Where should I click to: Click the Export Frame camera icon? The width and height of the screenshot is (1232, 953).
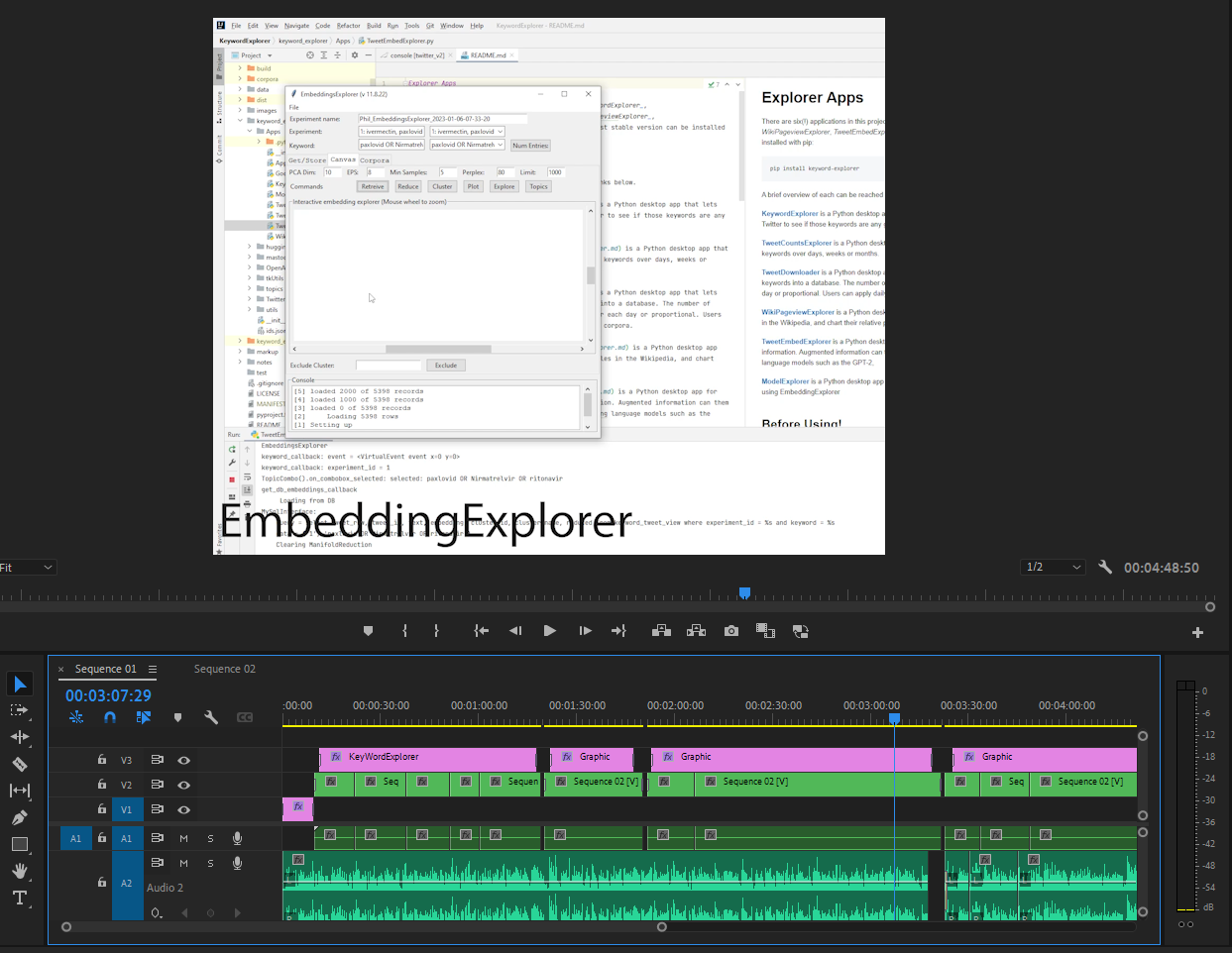click(731, 631)
